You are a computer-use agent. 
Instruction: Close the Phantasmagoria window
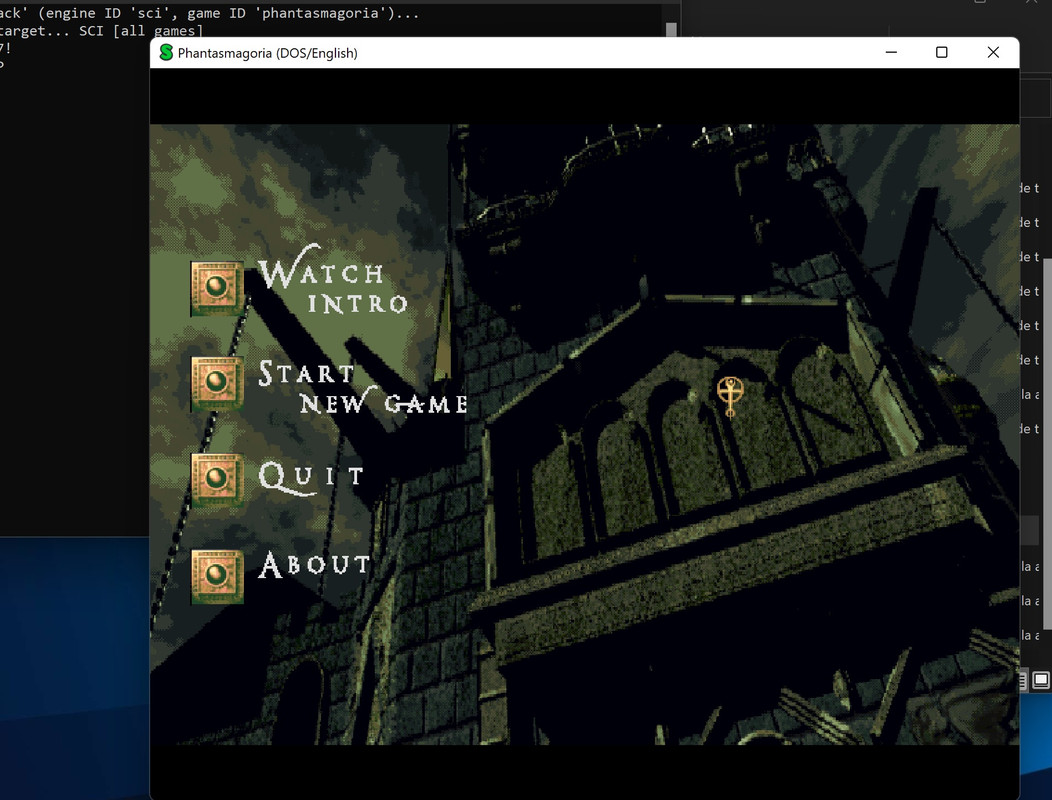pos(993,52)
